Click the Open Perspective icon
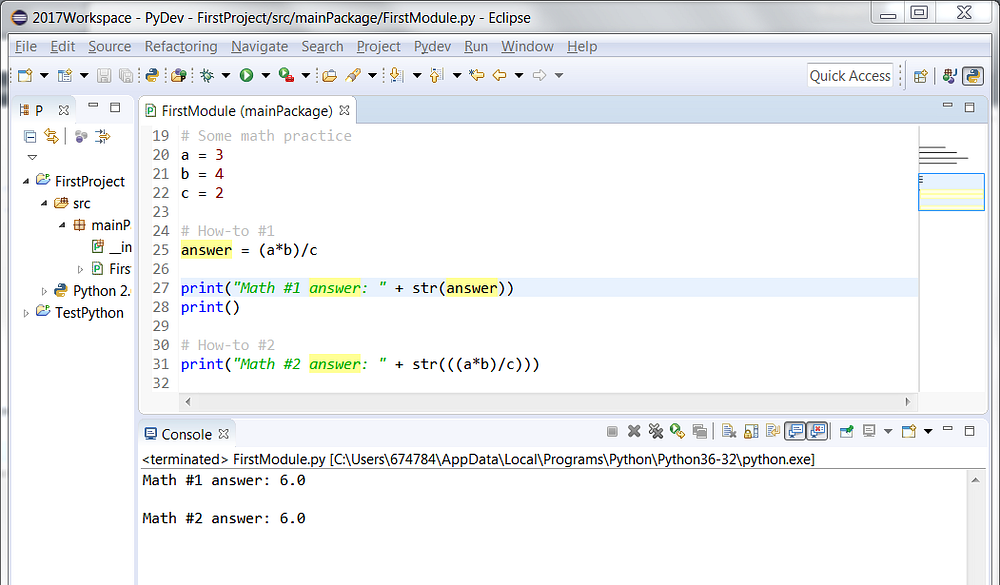The width and height of the screenshot is (1000, 585). (920, 76)
